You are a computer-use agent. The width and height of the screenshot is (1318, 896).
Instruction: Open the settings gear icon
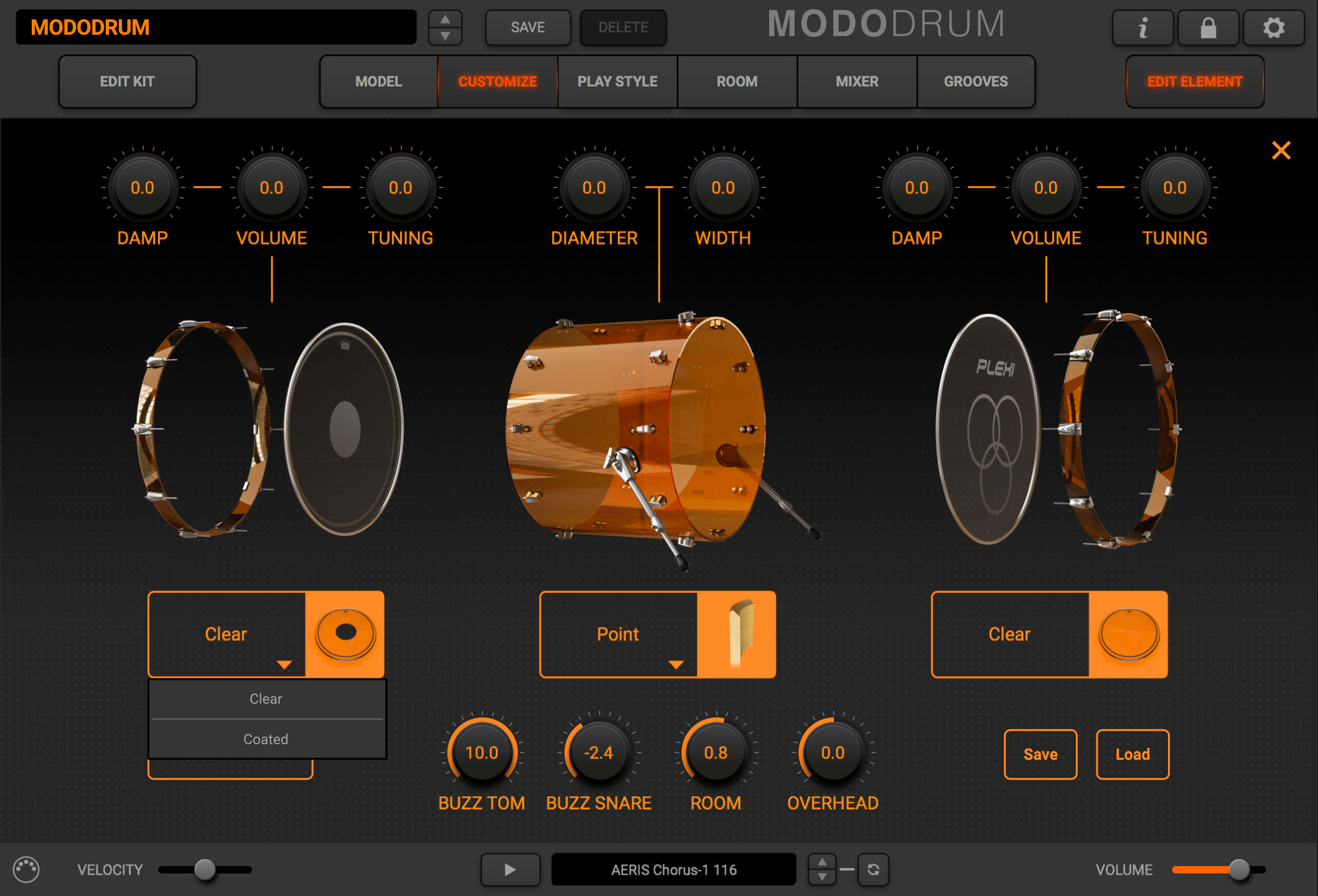point(1274,27)
